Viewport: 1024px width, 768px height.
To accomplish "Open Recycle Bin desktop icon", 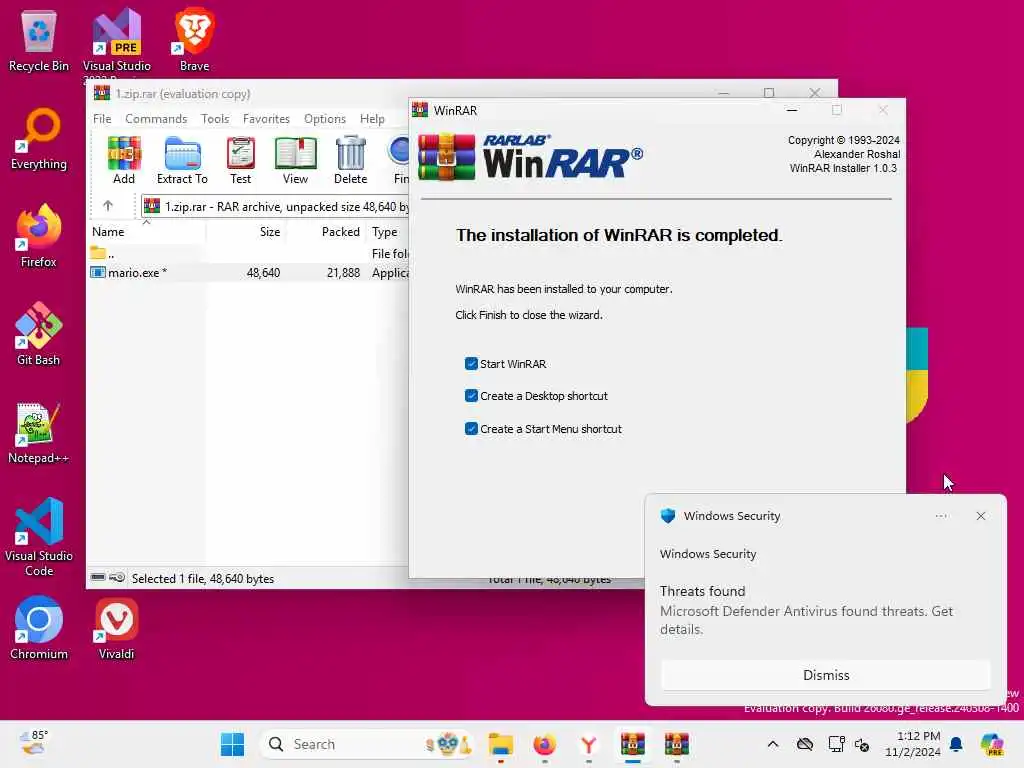I will [x=39, y=40].
